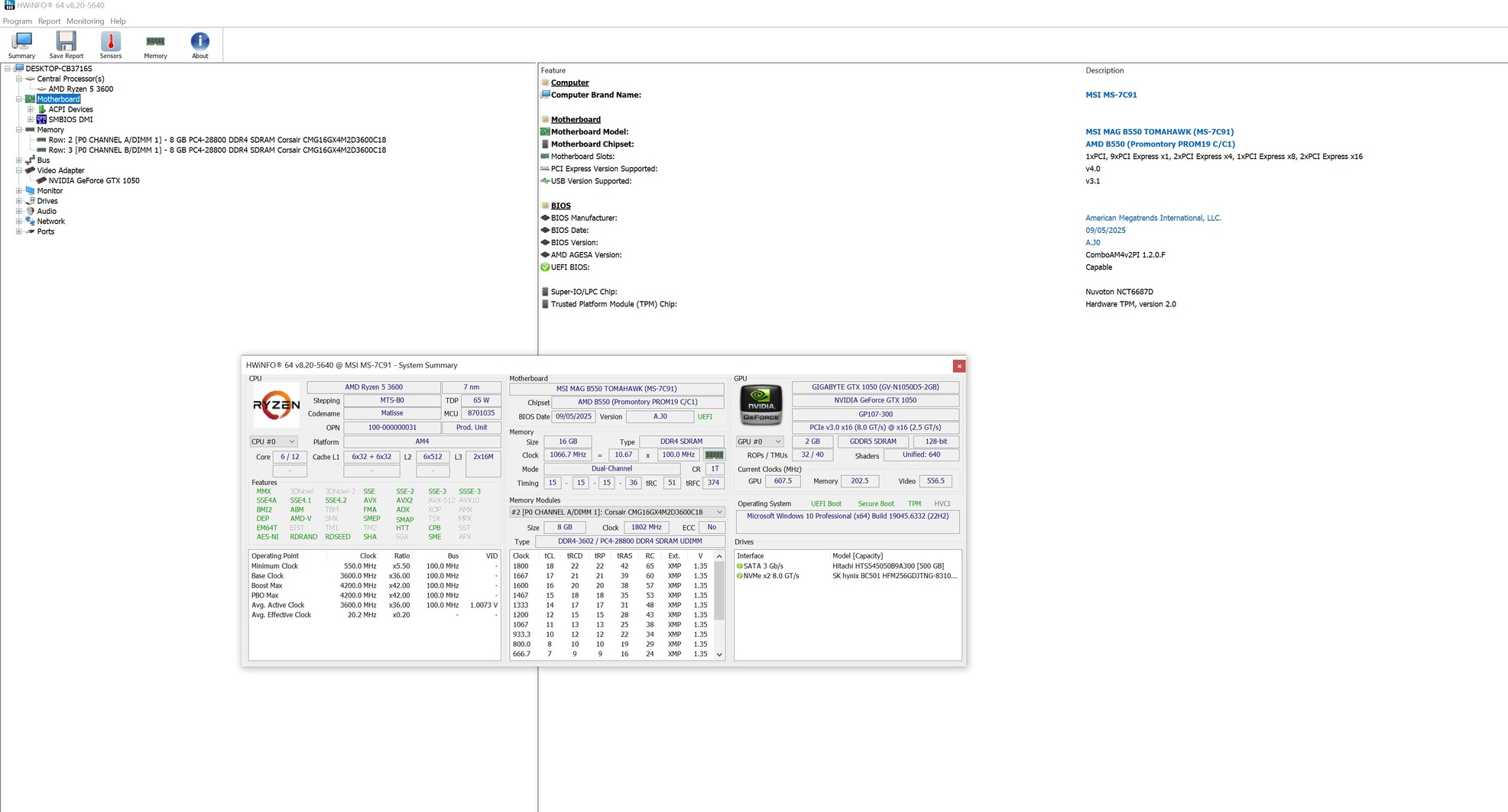This screenshot has width=1508, height=812.
Task: Select the AMD Ryzen 5 3600 tree item
Action: click(81, 89)
